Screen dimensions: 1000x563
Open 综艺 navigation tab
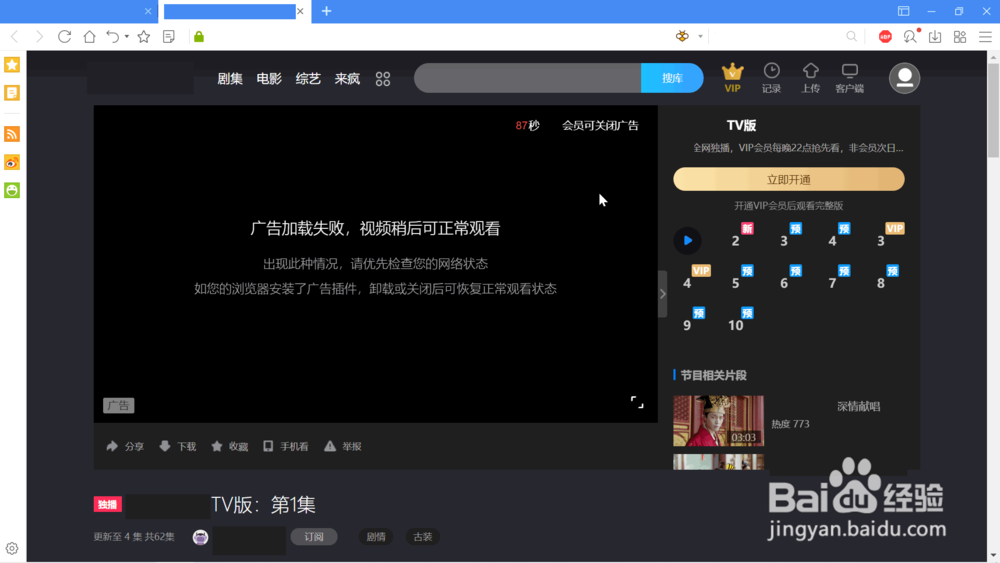[x=308, y=78]
